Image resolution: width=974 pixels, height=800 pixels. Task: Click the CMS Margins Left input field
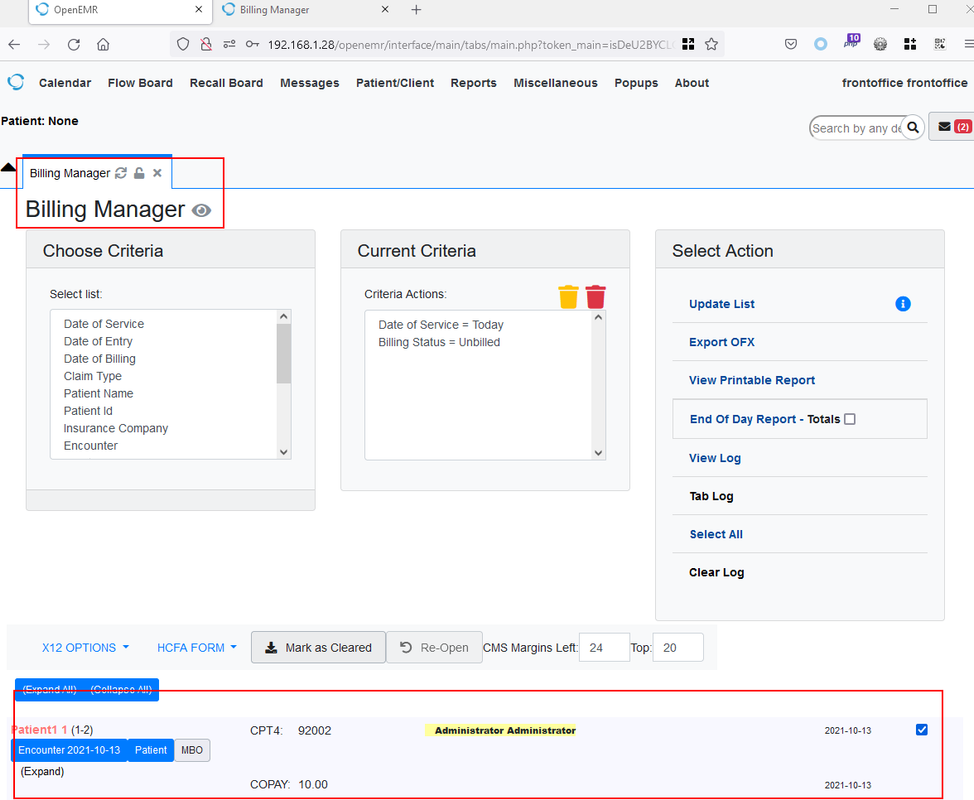pos(604,647)
